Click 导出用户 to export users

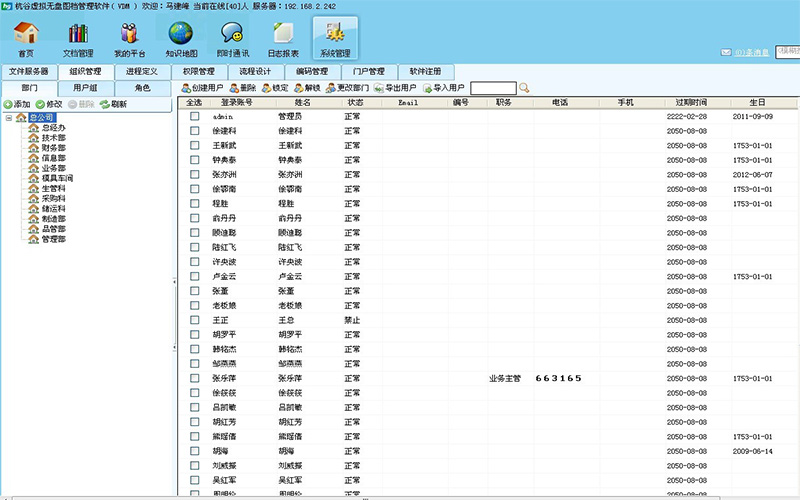[395, 88]
